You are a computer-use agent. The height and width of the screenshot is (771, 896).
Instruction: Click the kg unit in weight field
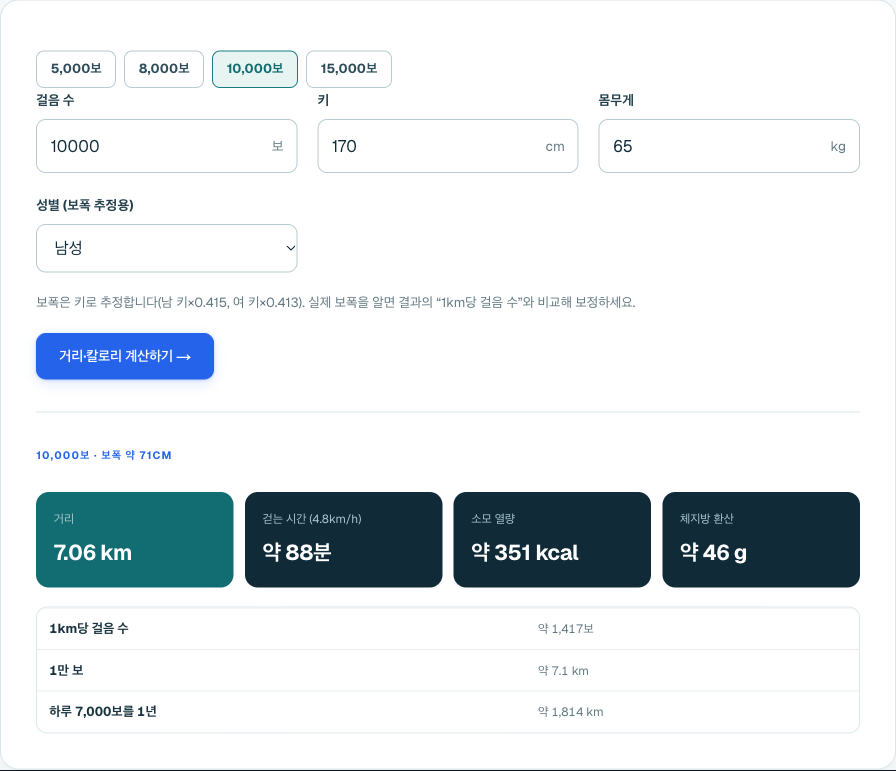pos(838,146)
